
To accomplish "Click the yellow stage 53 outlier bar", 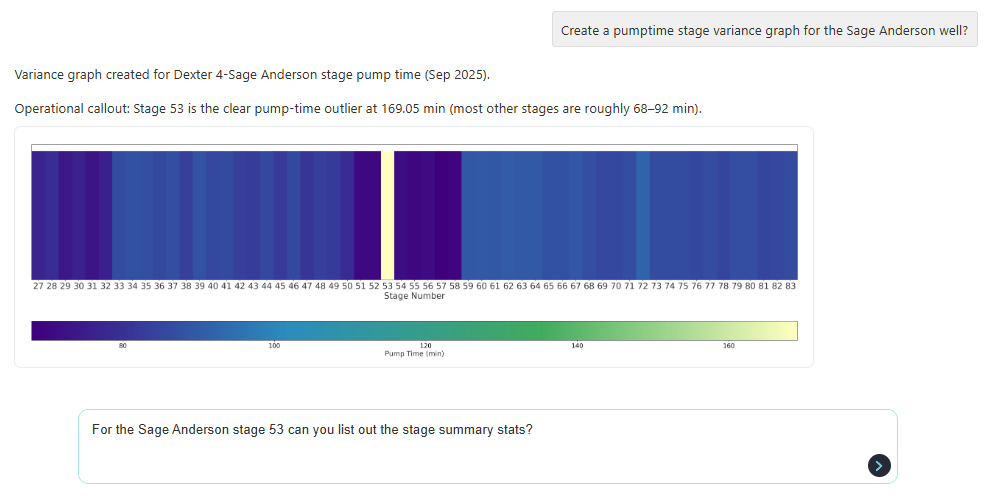I will (387, 214).
